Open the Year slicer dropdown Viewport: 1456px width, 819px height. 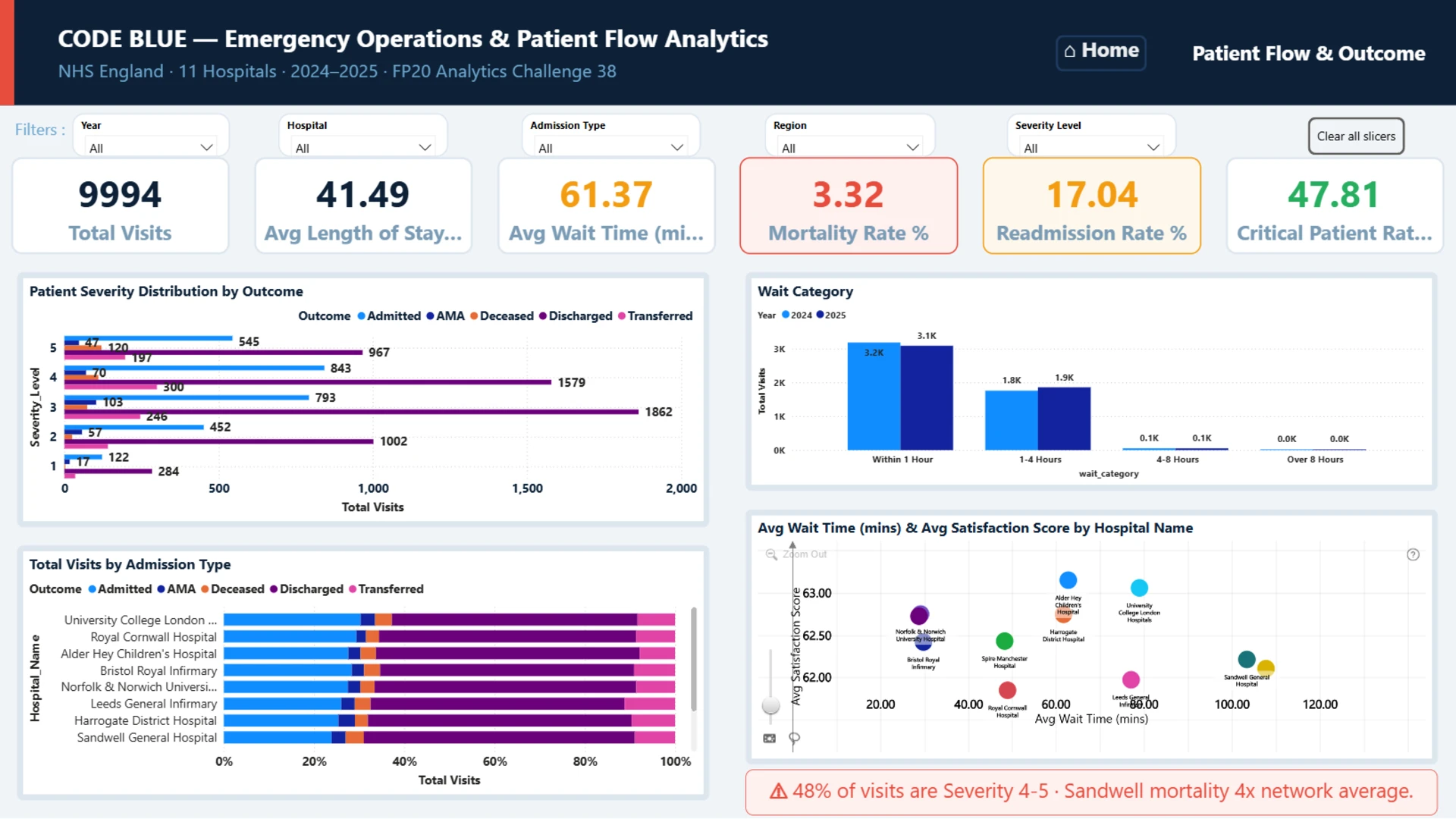pyautogui.click(x=151, y=147)
